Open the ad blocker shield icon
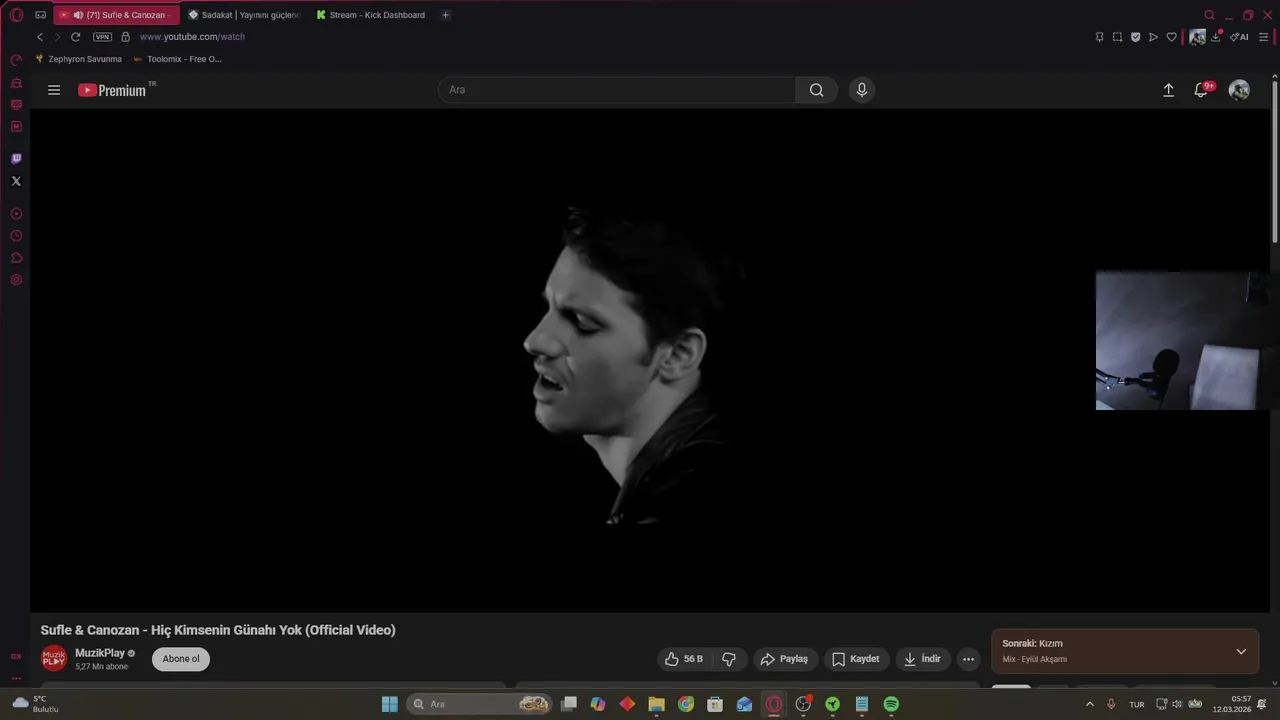 click(1135, 37)
